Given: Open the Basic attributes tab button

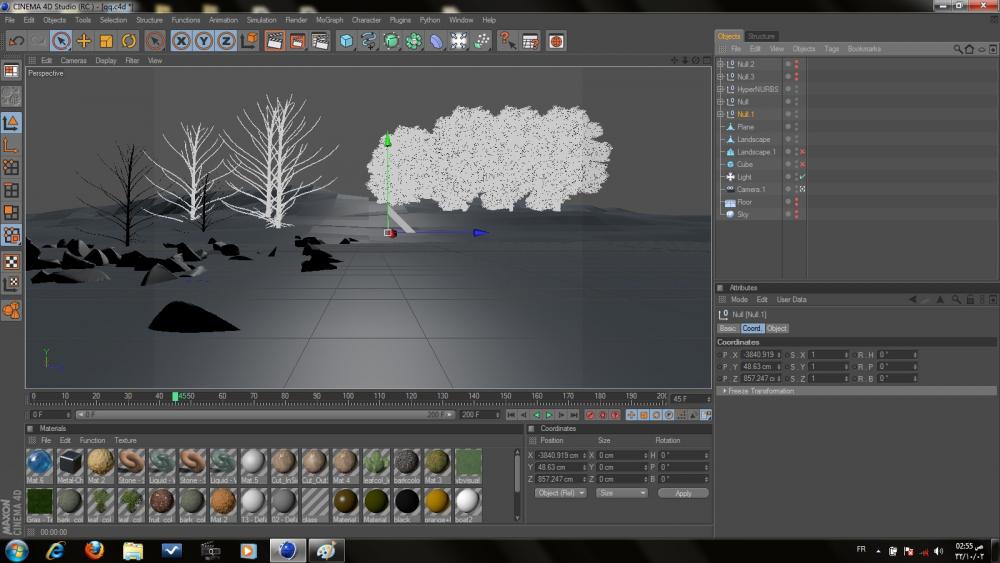Looking at the screenshot, I should pos(728,328).
